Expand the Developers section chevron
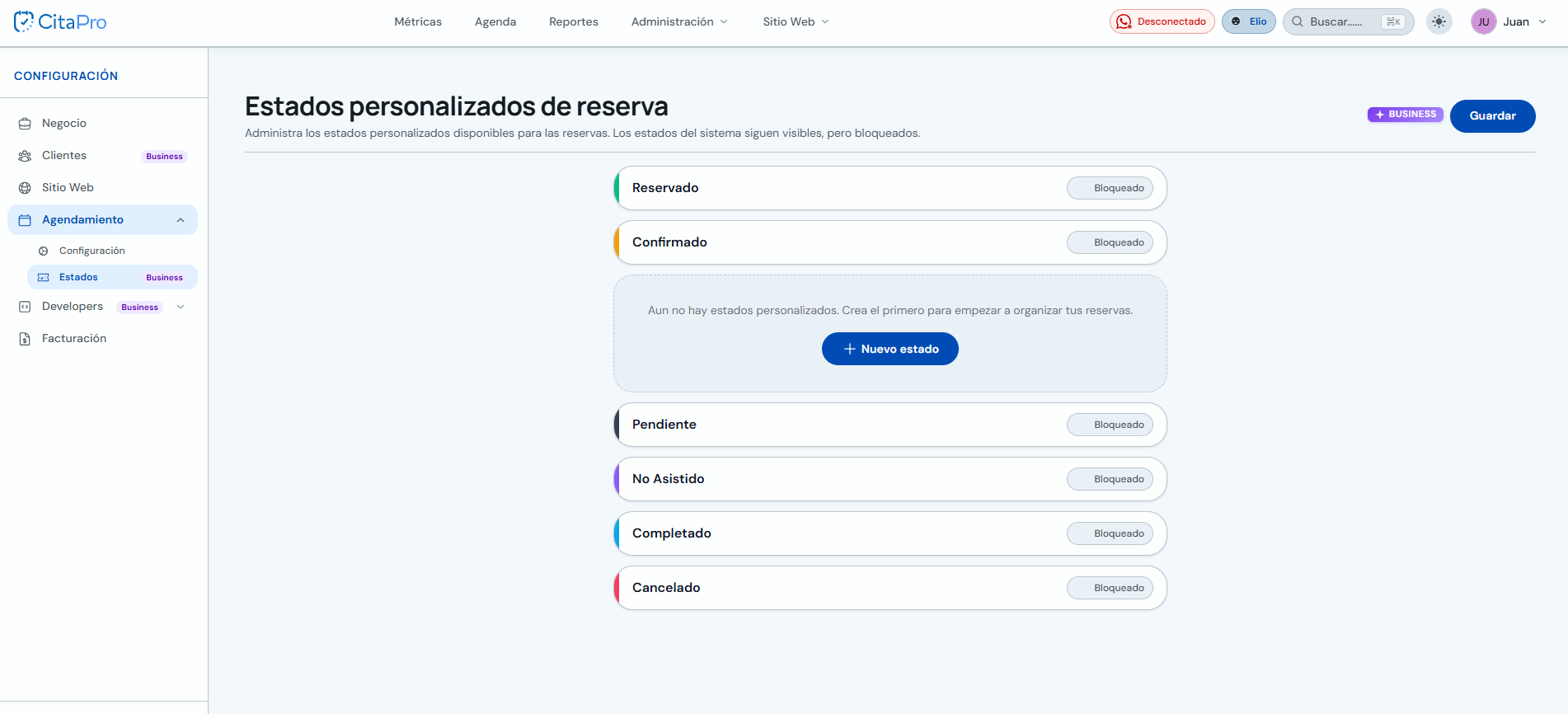1568x714 pixels. coord(181,307)
